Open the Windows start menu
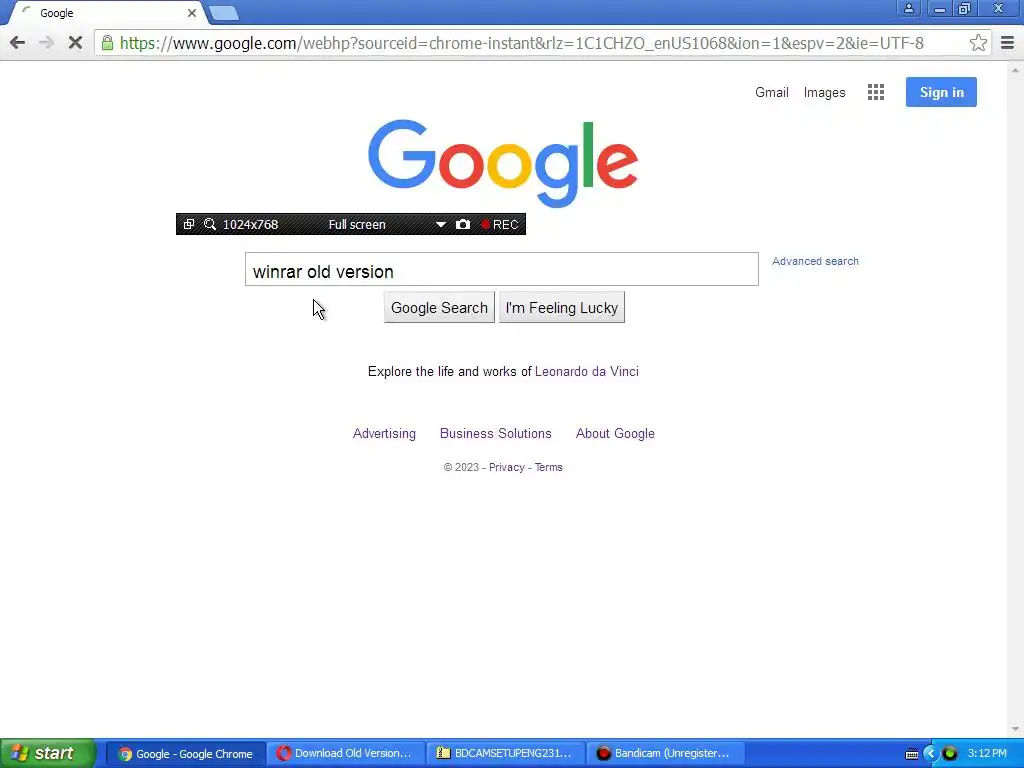 [x=47, y=753]
